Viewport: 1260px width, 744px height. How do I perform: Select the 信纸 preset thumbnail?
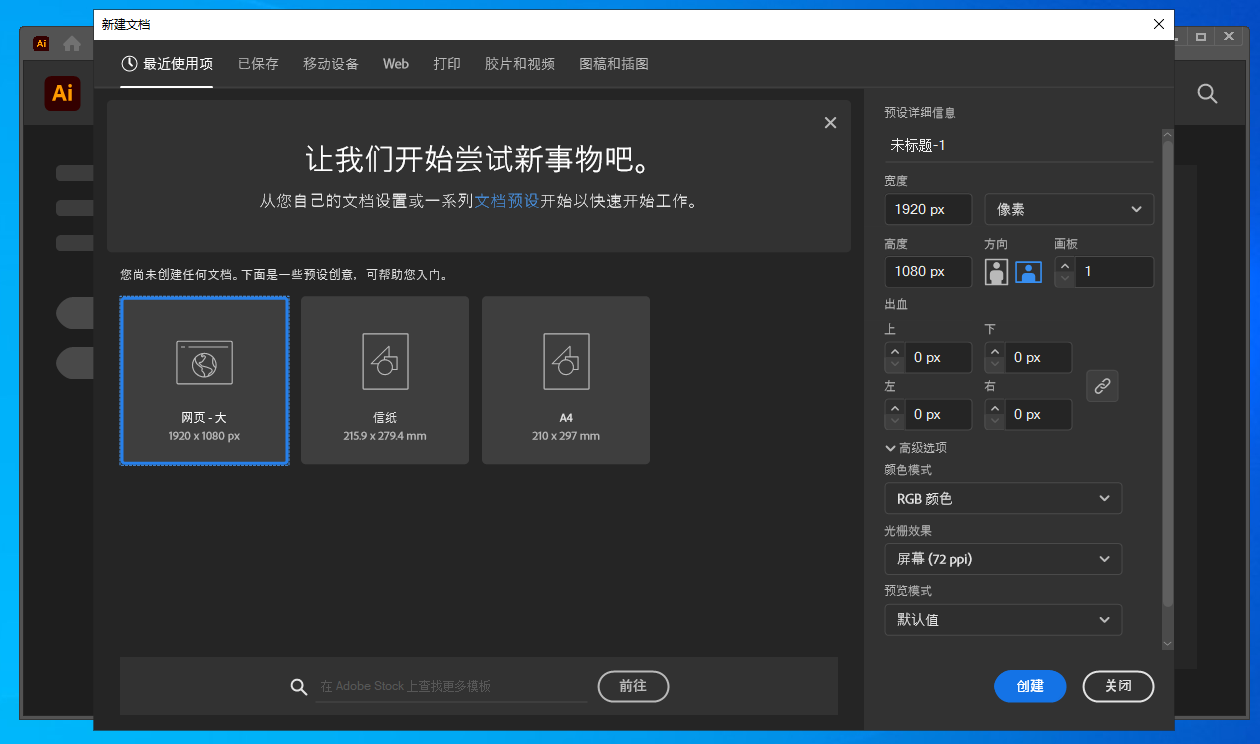[385, 380]
